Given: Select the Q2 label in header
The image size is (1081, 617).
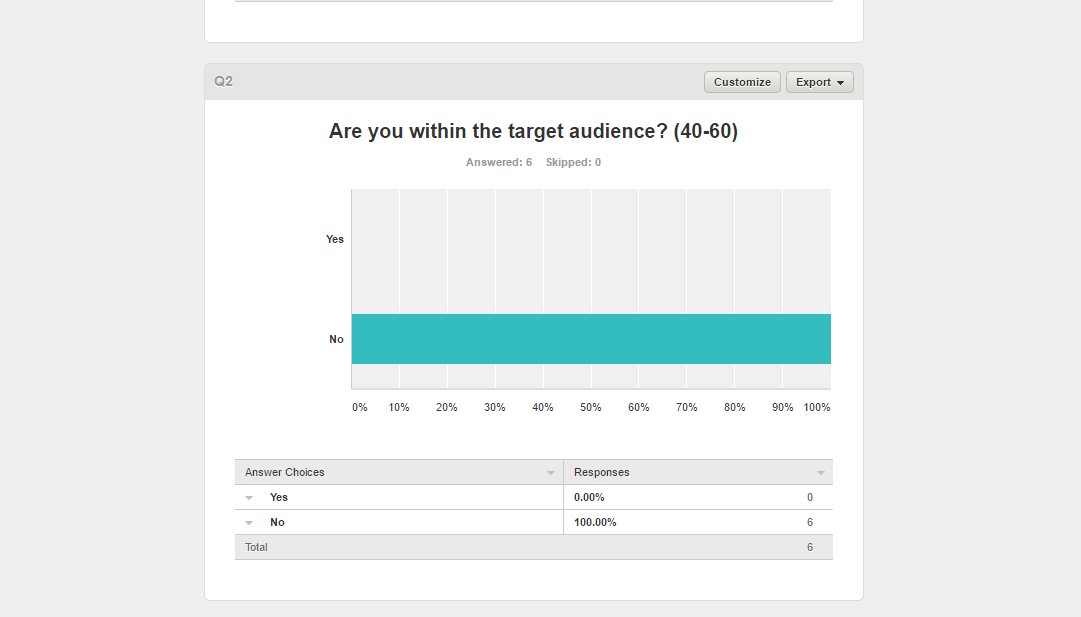Looking at the screenshot, I should click(x=223, y=81).
